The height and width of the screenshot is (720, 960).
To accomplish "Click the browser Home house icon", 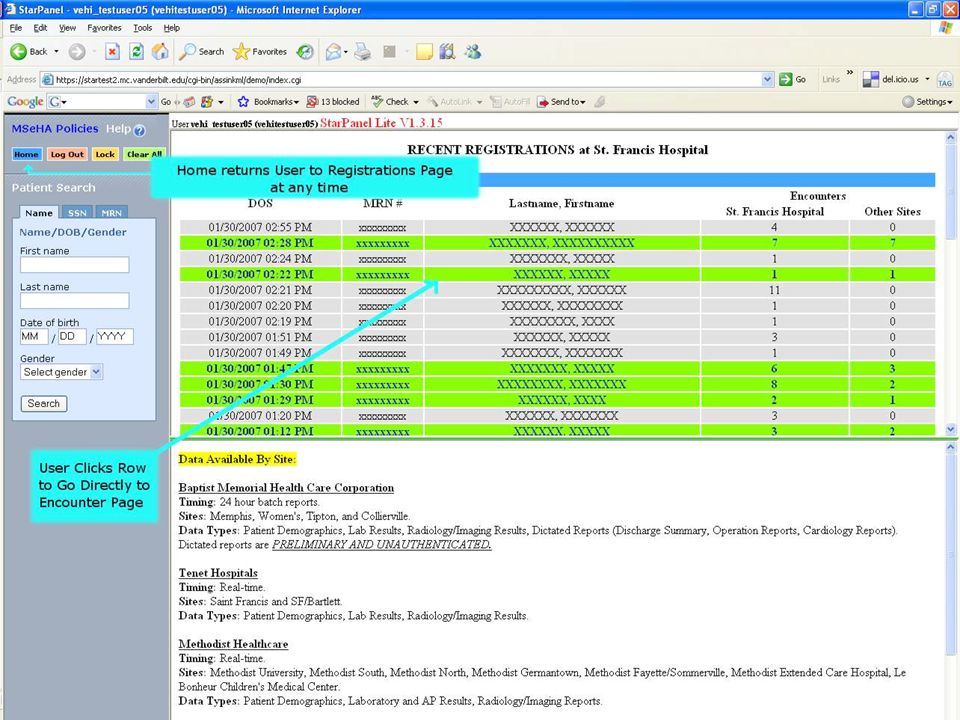I will [x=160, y=52].
